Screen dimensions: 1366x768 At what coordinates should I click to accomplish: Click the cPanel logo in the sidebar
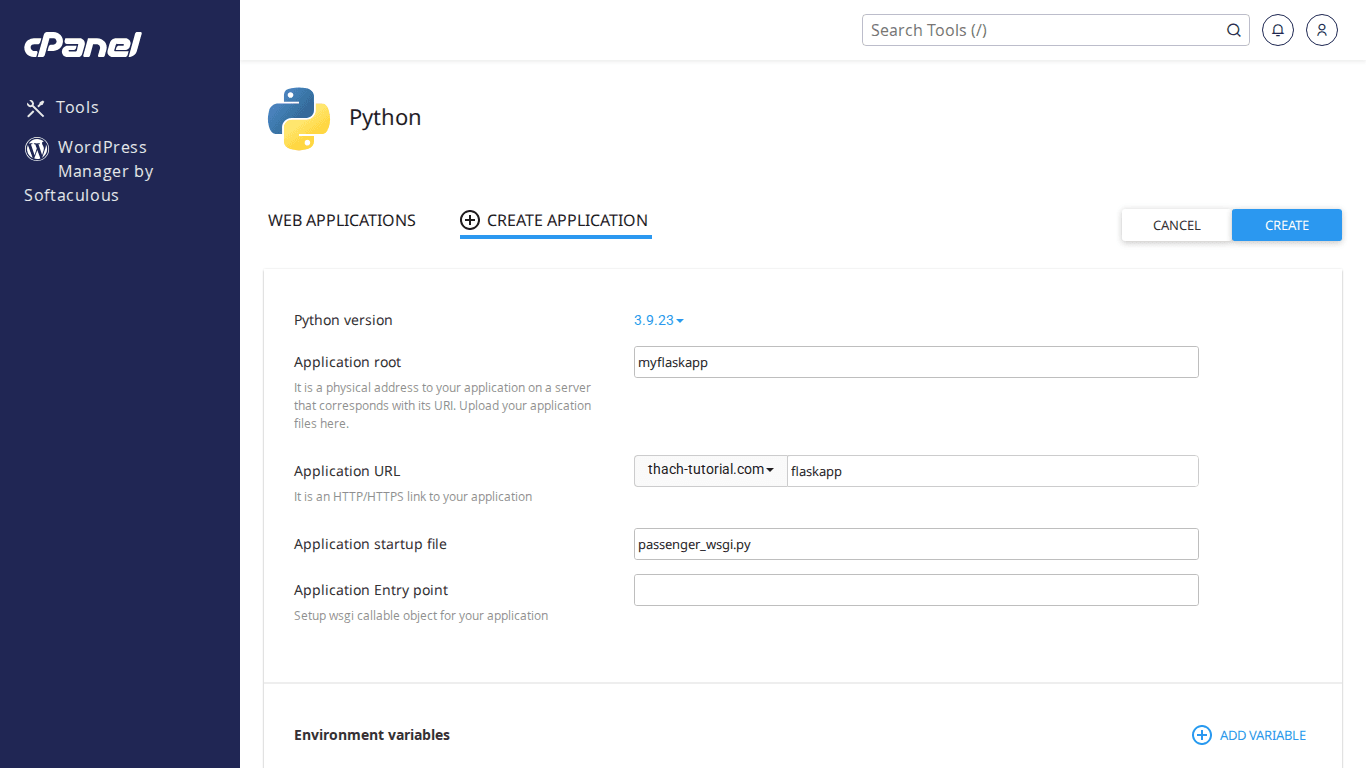pyautogui.click(x=82, y=44)
